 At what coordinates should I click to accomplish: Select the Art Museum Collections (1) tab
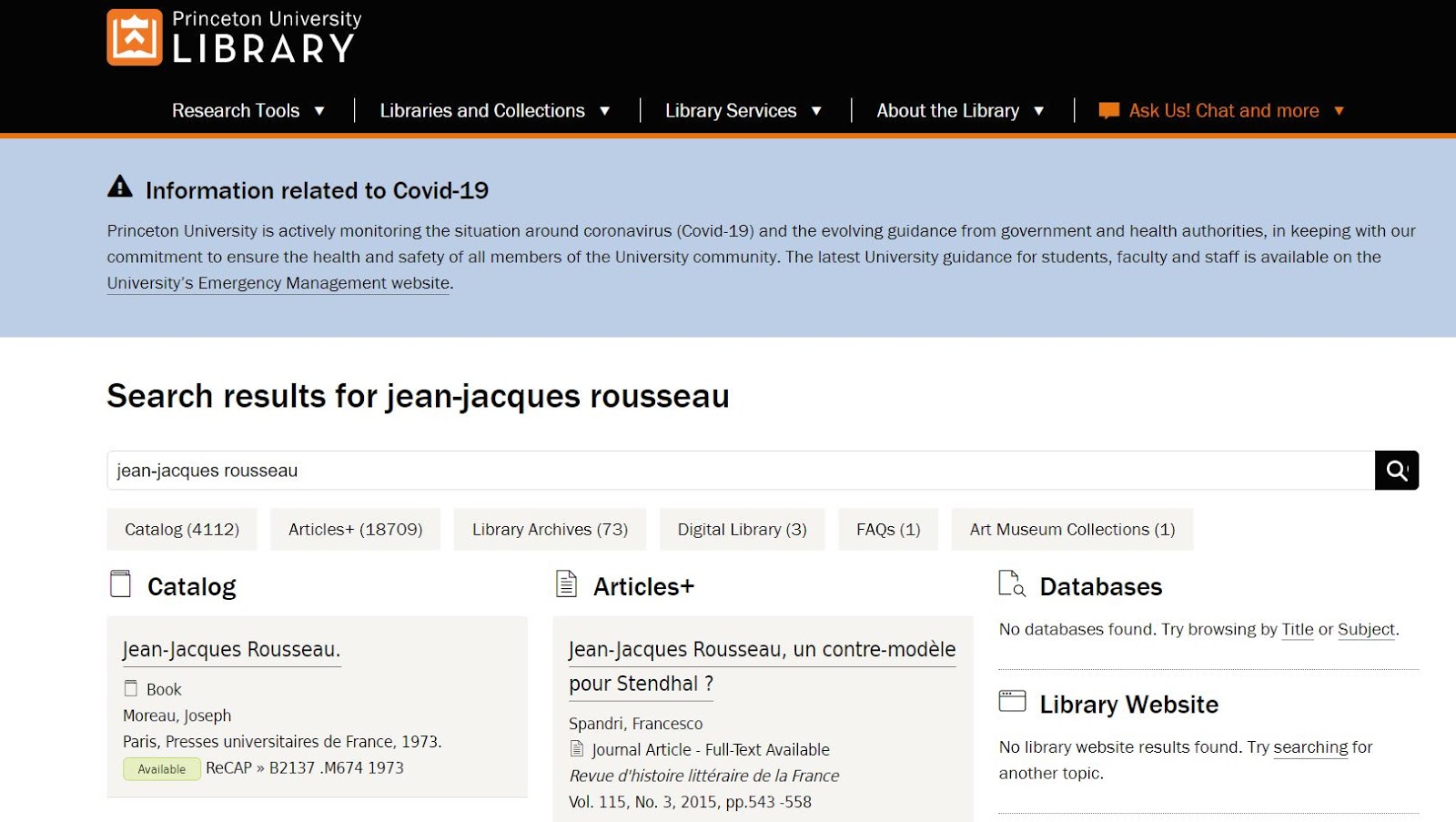point(1073,529)
